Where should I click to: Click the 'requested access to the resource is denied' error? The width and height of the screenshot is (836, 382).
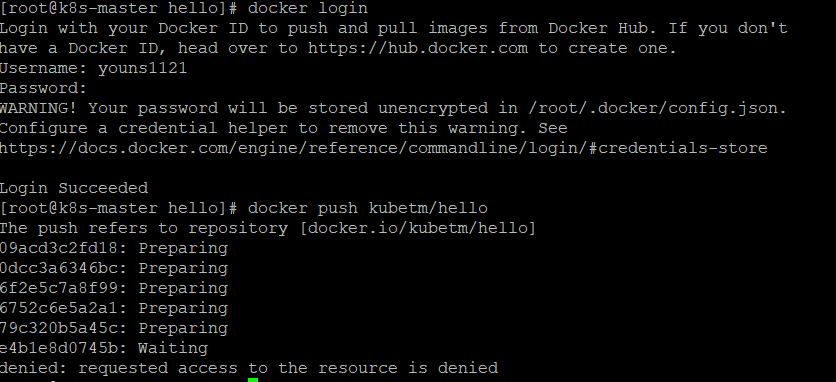(x=288, y=368)
